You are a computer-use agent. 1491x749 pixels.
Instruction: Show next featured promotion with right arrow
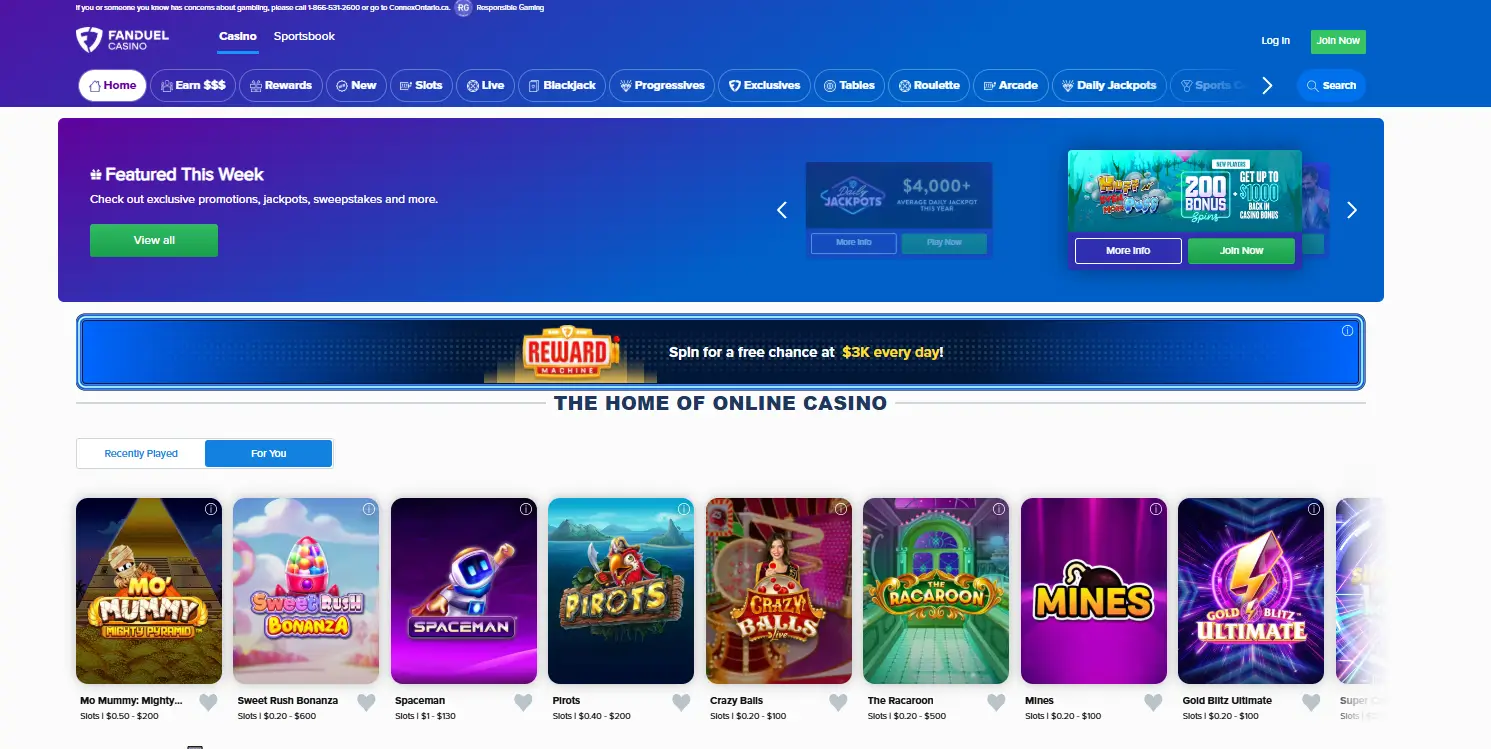click(x=1352, y=210)
